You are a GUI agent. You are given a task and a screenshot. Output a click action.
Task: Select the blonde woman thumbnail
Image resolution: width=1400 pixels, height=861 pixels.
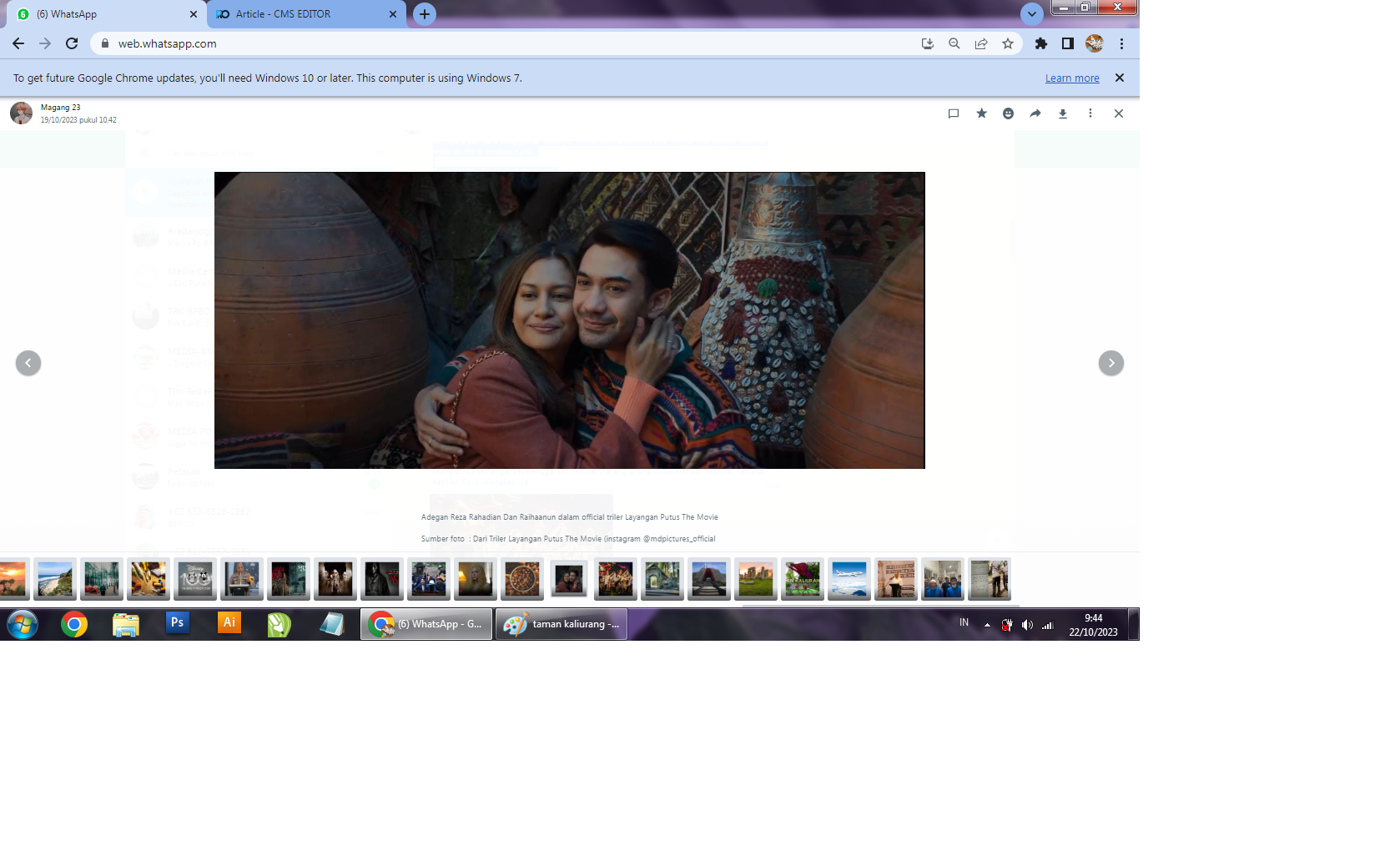pos(476,579)
